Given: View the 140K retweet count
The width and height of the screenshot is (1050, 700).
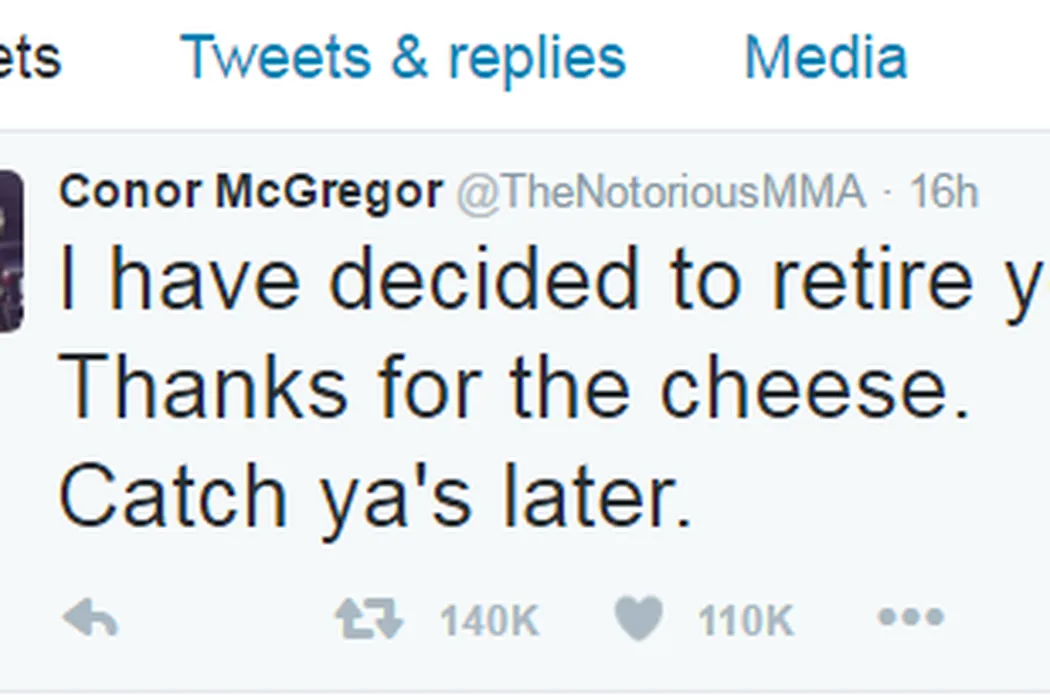Looking at the screenshot, I should 489,621.
